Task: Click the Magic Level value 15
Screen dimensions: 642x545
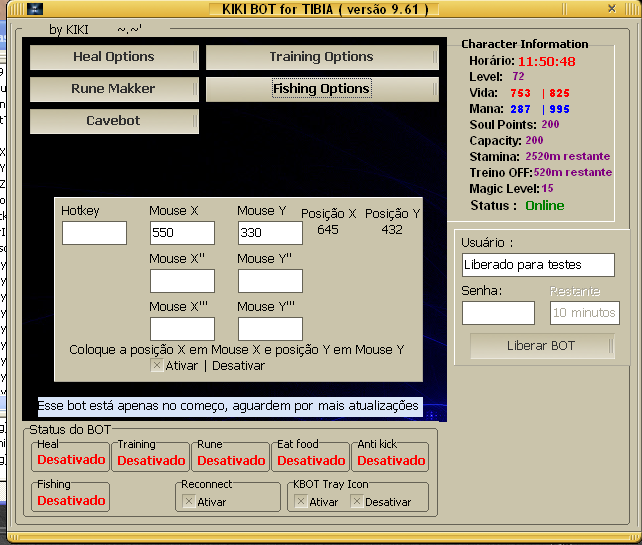Action: (x=547, y=188)
